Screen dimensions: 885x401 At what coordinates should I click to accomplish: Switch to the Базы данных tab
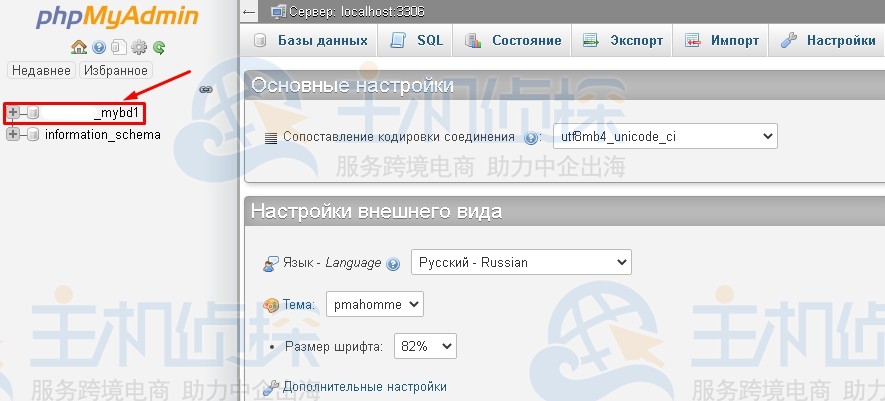pos(311,41)
